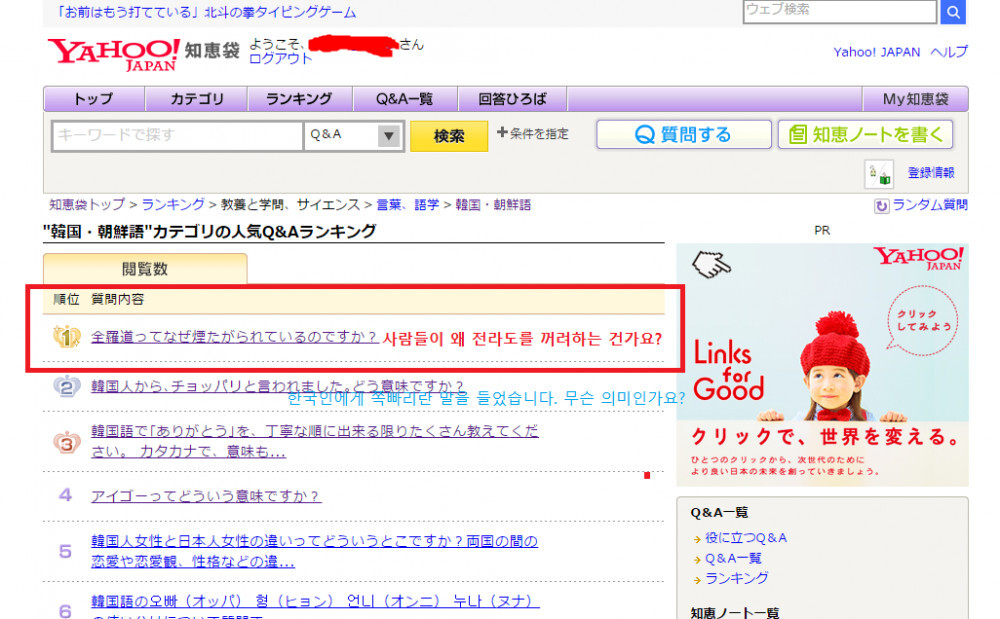The image size is (1000, 619).
Task: Click the 韓国・朝鮮語 breadcrumb link
Action: (493, 205)
